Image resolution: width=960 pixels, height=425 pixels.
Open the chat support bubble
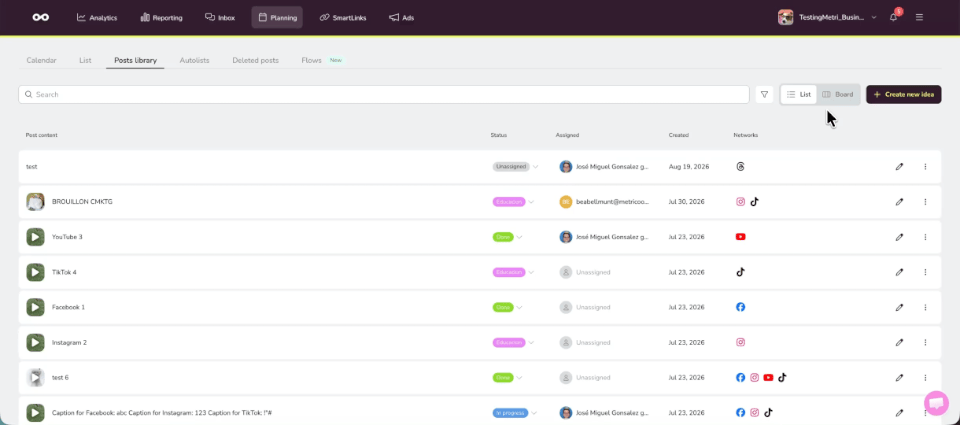click(x=936, y=403)
